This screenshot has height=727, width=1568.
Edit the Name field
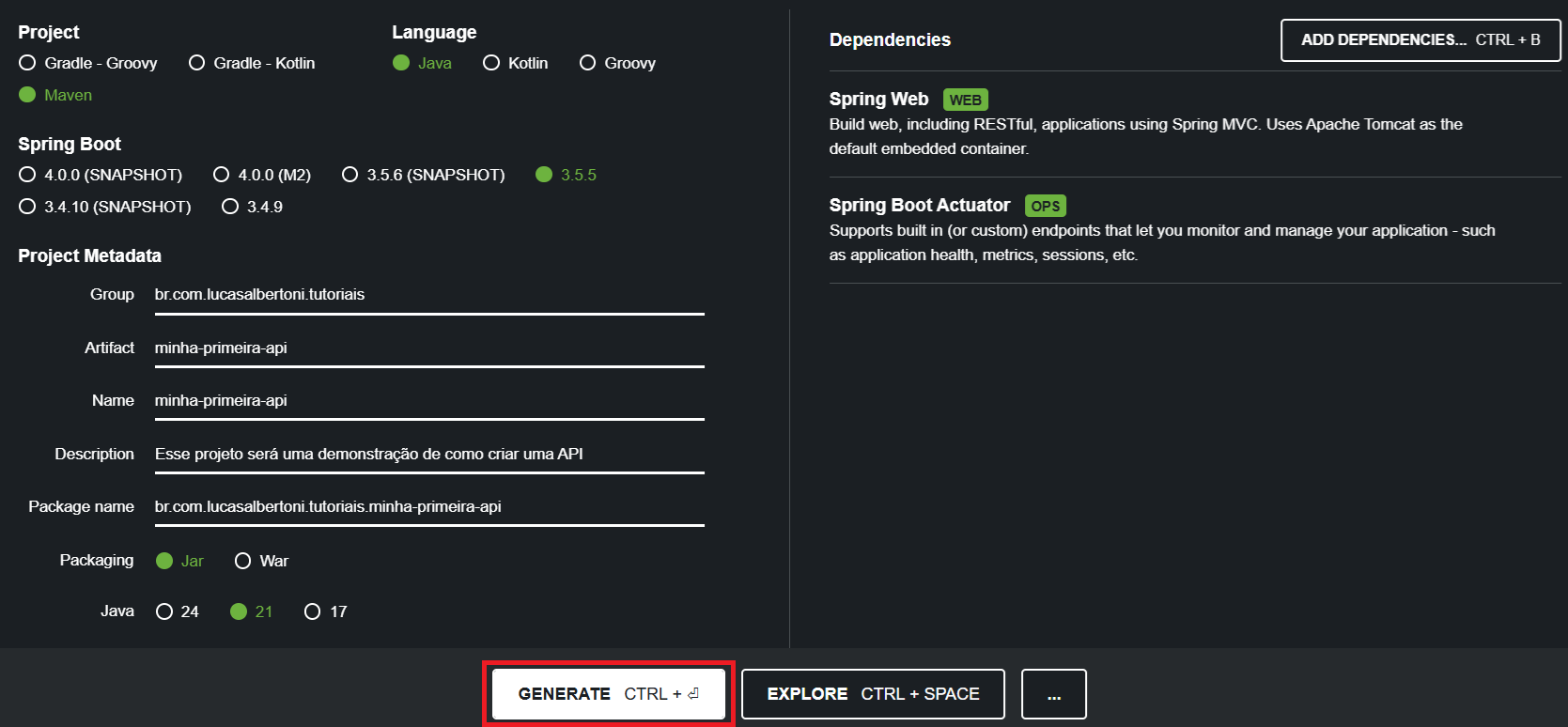(x=429, y=401)
